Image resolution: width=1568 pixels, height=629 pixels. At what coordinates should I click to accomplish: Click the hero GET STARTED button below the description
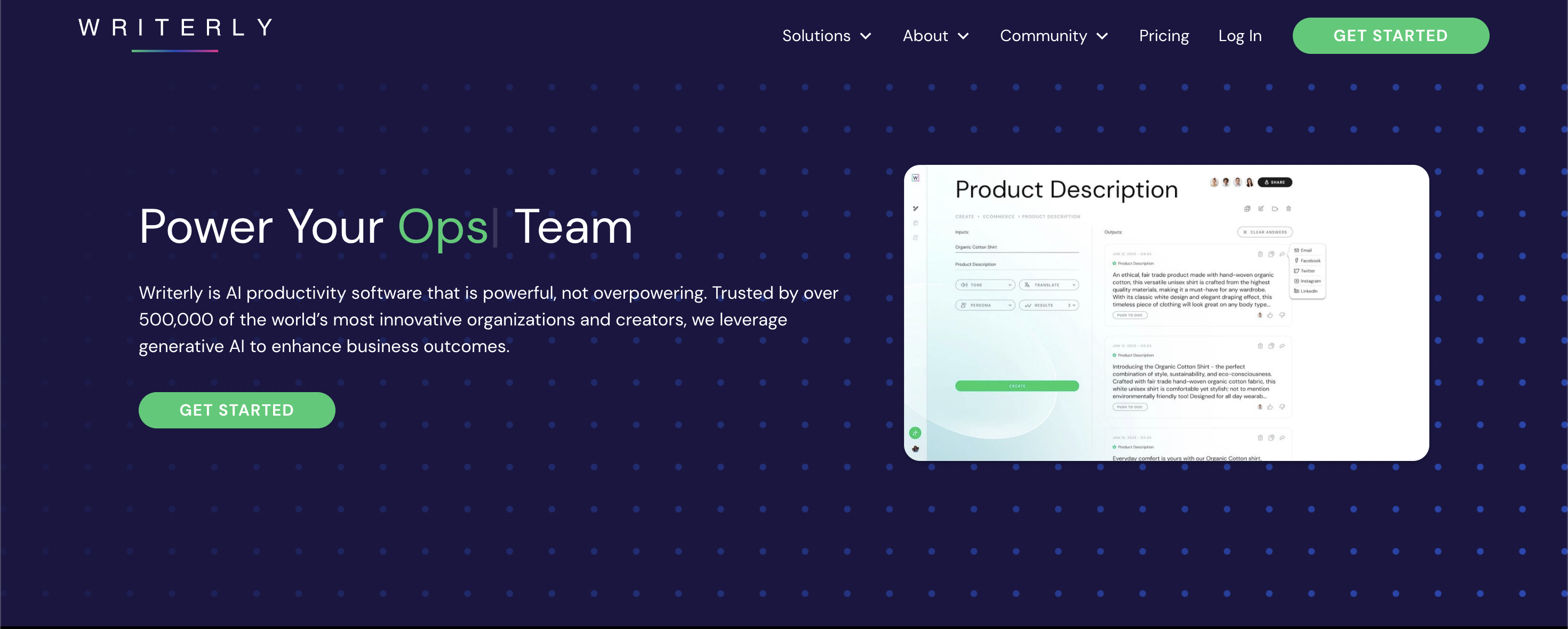point(237,410)
